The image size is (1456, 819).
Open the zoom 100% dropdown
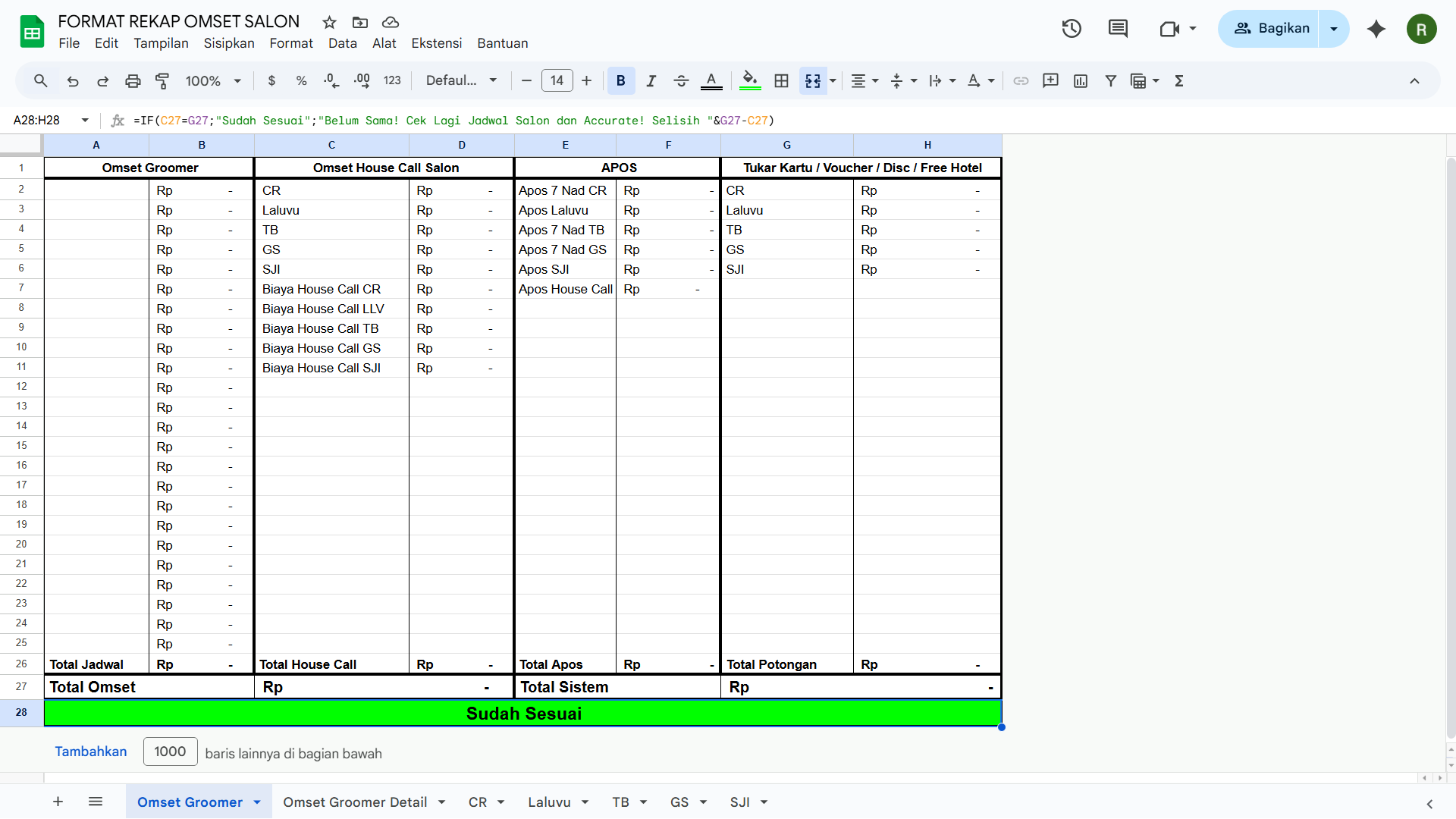pyautogui.click(x=213, y=81)
